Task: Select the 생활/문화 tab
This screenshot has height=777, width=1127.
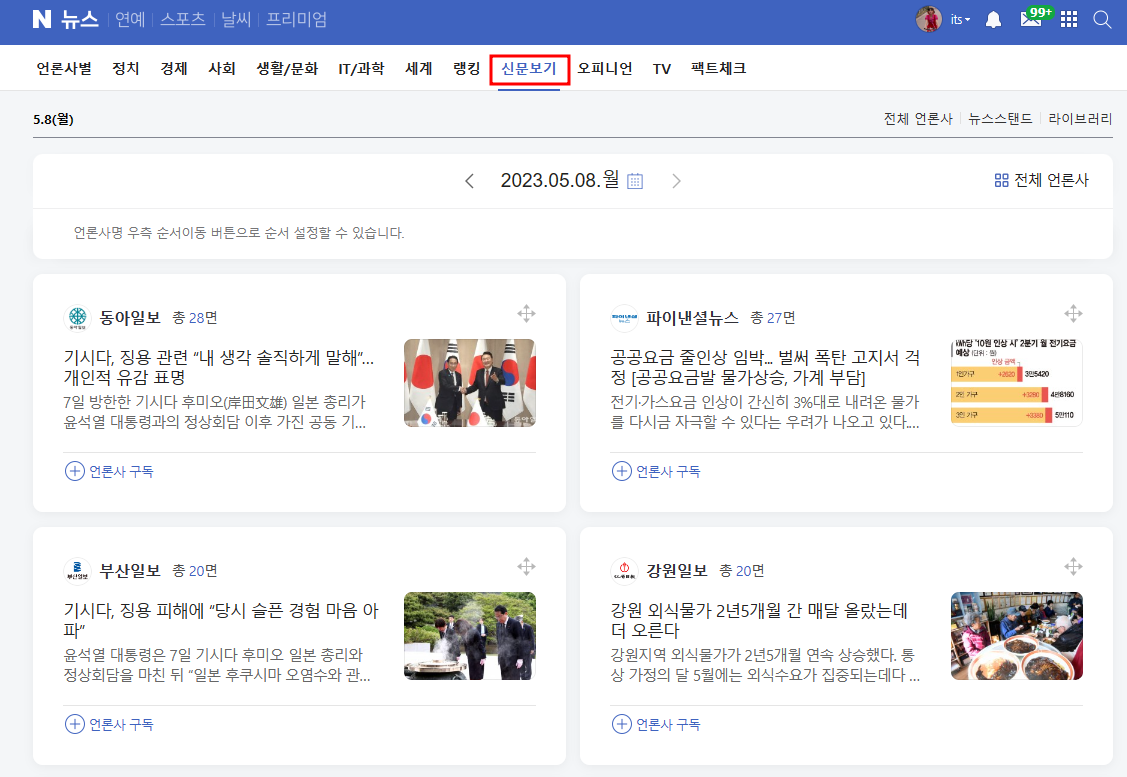Action: (288, 68)
